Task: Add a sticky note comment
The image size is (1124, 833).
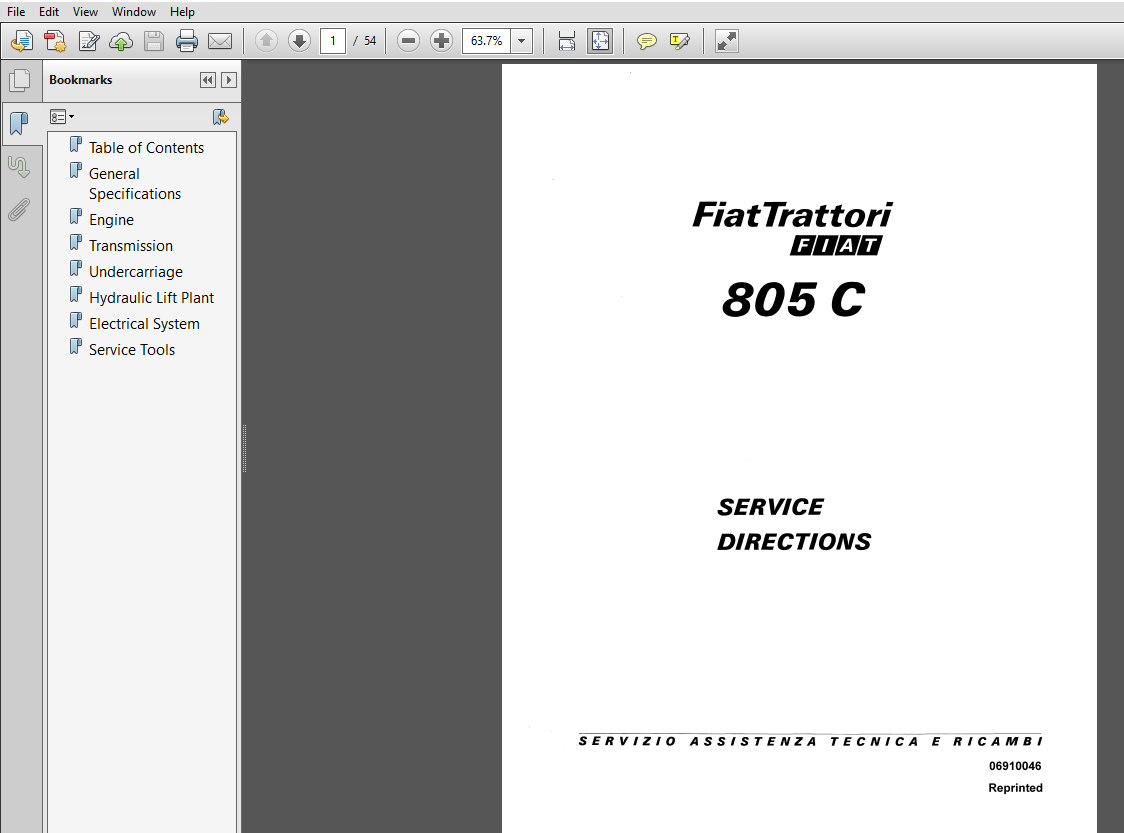Action: 647,41
